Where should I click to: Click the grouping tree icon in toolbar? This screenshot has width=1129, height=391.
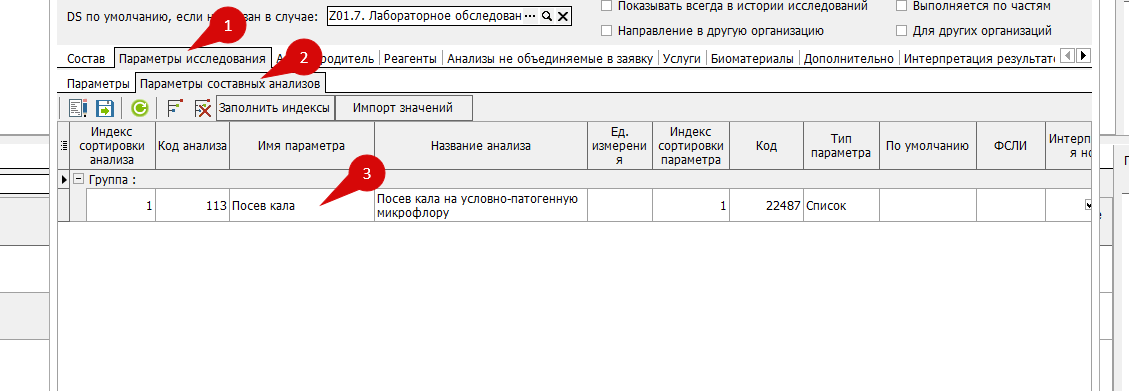click(x=175, y=108)
